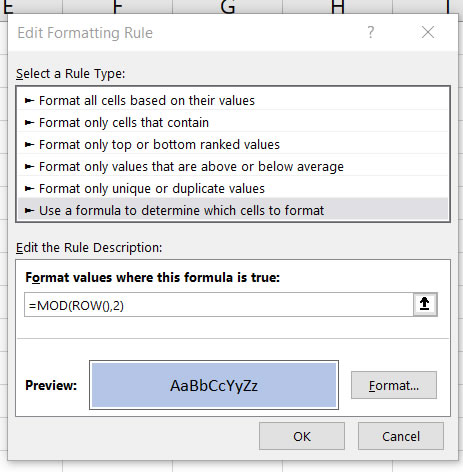This screenshot has height=472, width=463.
Task: Click column G header behind dialog
Action: [x=228, y=7]
